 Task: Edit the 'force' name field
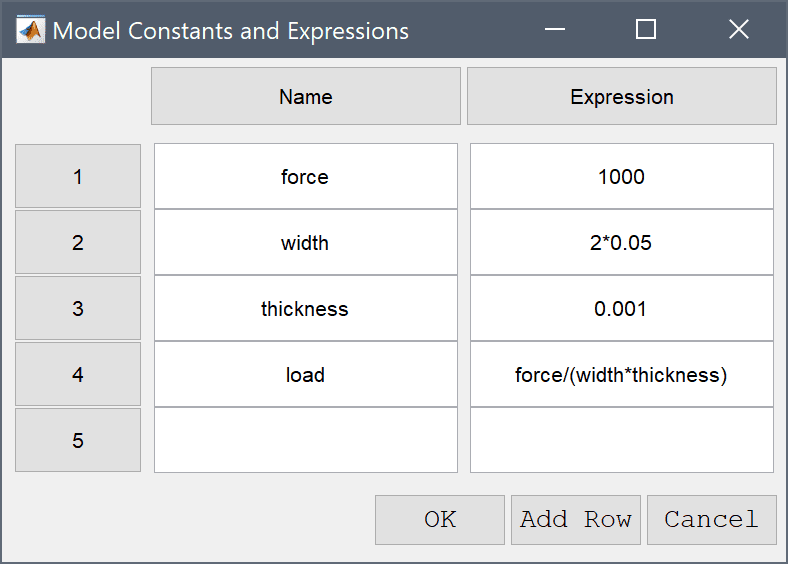[306, 176]
